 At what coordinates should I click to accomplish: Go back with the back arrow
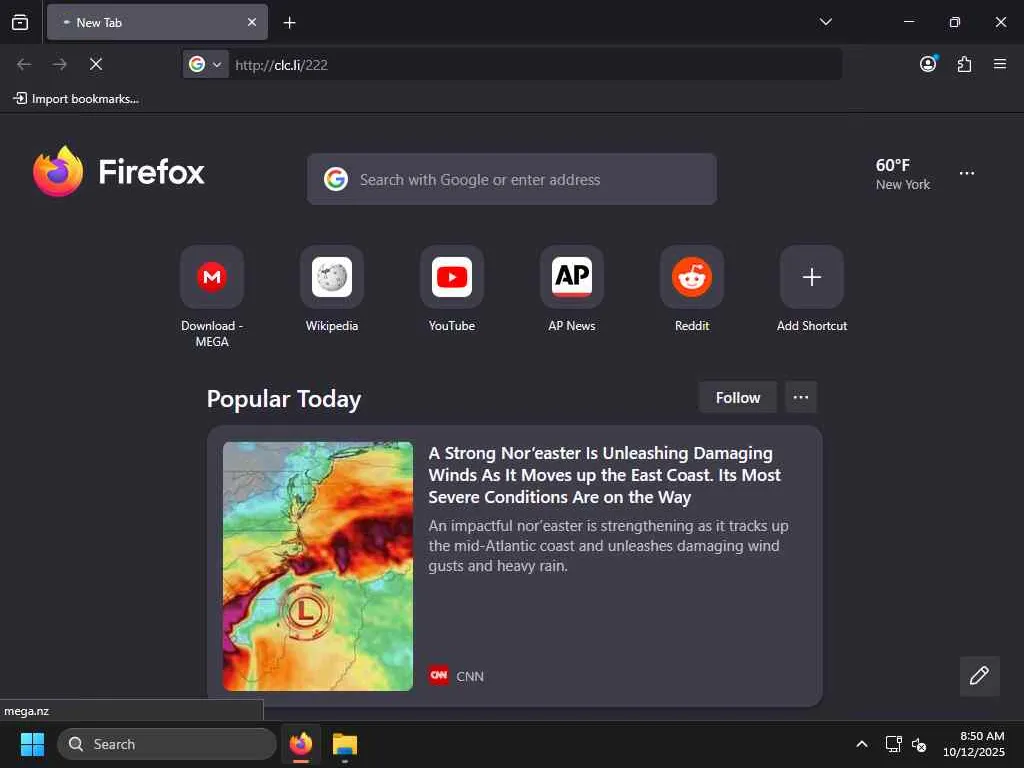pyautogui.click(x=24, y=64)
